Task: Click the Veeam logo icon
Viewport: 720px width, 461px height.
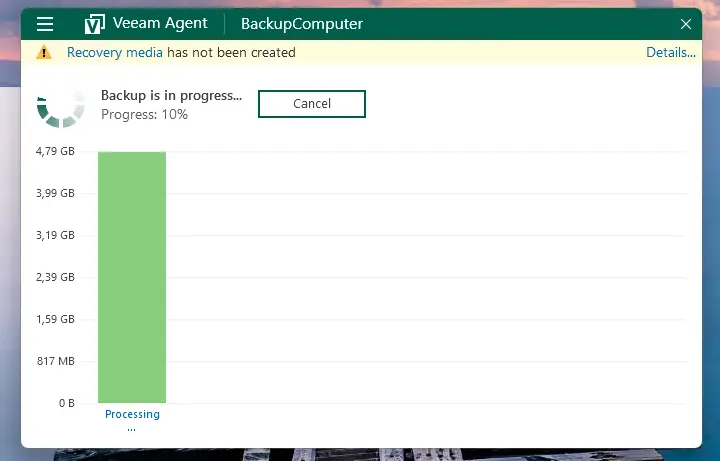Action: click(x=96, y=24)
